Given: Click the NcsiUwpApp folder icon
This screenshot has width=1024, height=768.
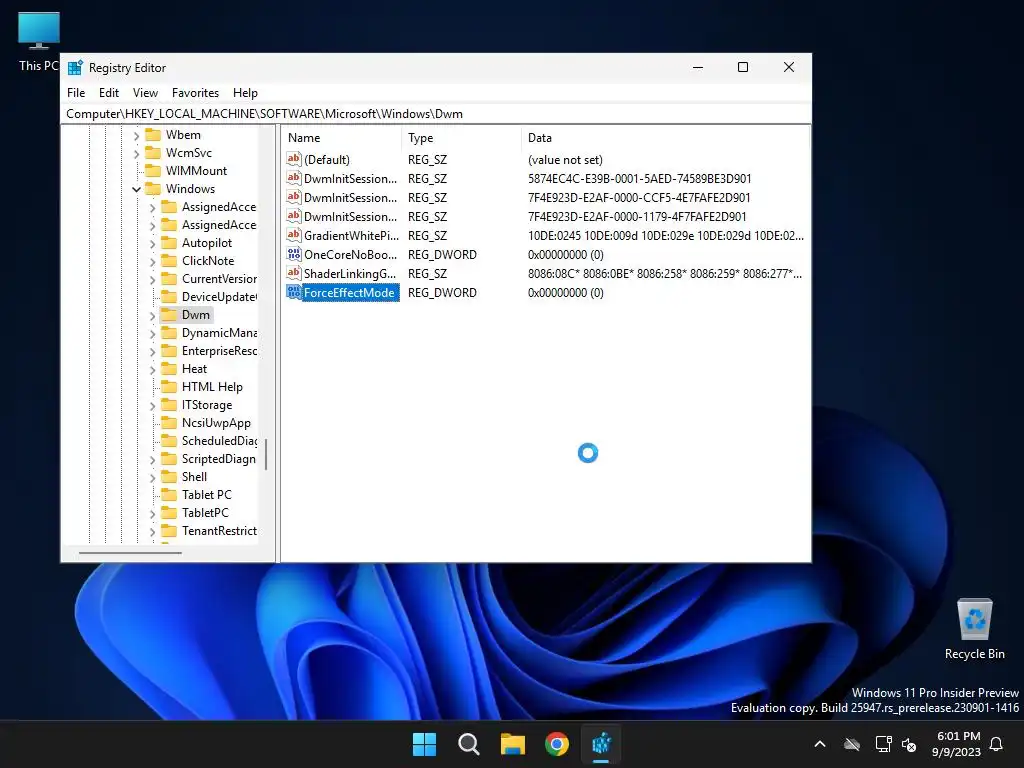Looking at the screenshot, I should tap(169, 423).
